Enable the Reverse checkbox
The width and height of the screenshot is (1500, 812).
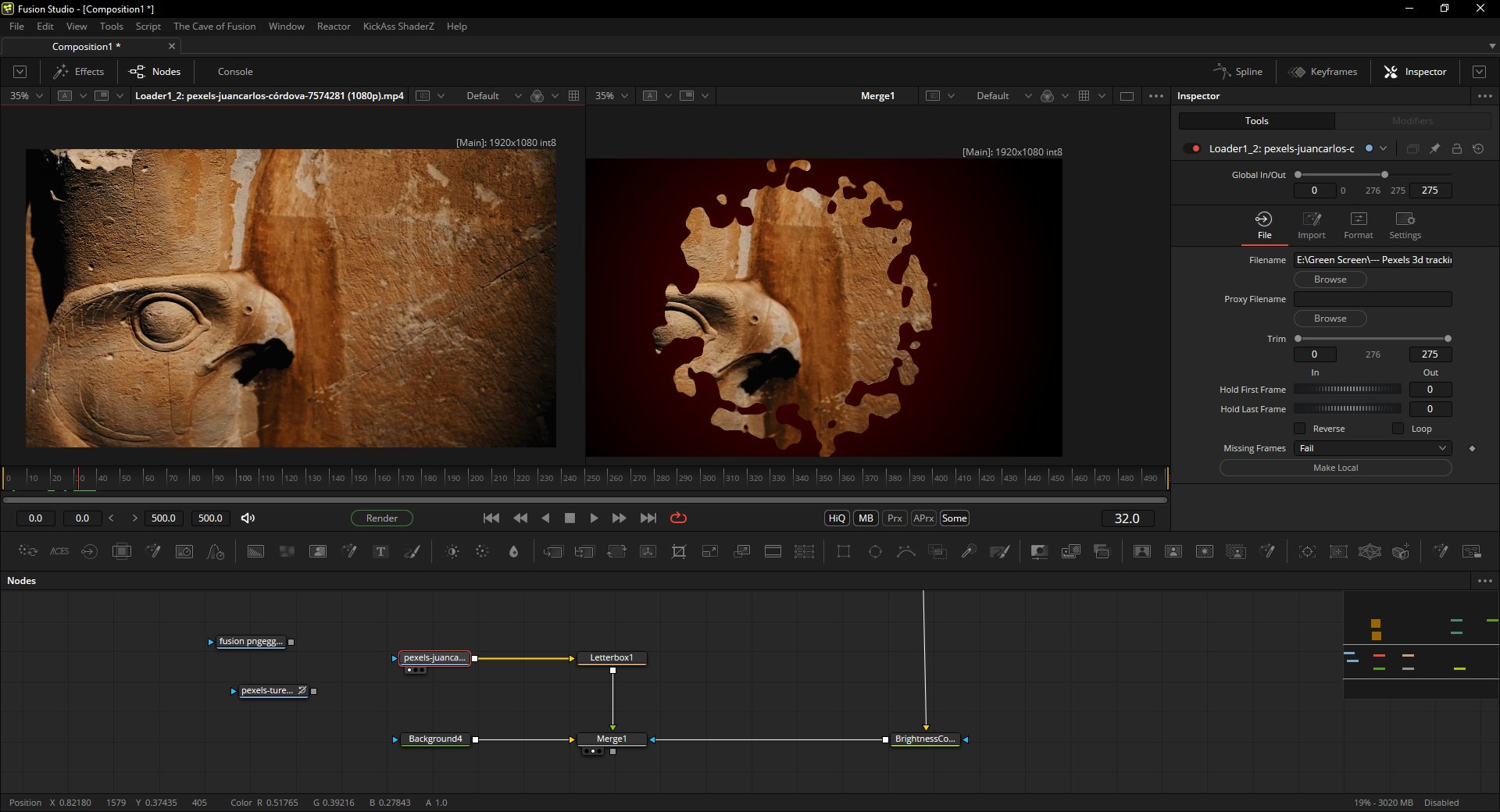tap(1300, 429)
